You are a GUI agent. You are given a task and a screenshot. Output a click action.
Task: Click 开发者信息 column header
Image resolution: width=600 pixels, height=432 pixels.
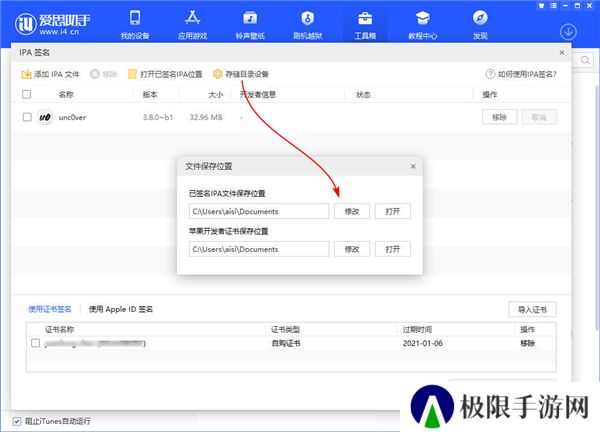coord(258,95)
